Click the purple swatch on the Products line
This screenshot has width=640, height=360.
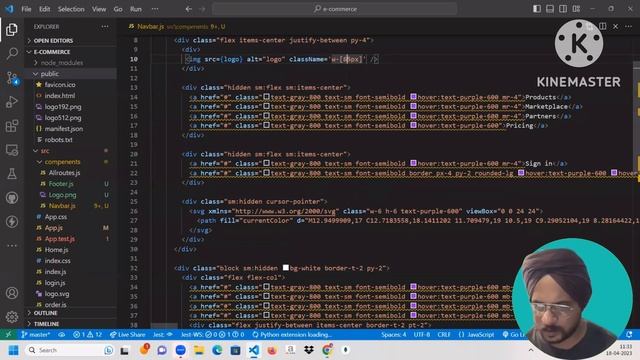pos(413,97)
